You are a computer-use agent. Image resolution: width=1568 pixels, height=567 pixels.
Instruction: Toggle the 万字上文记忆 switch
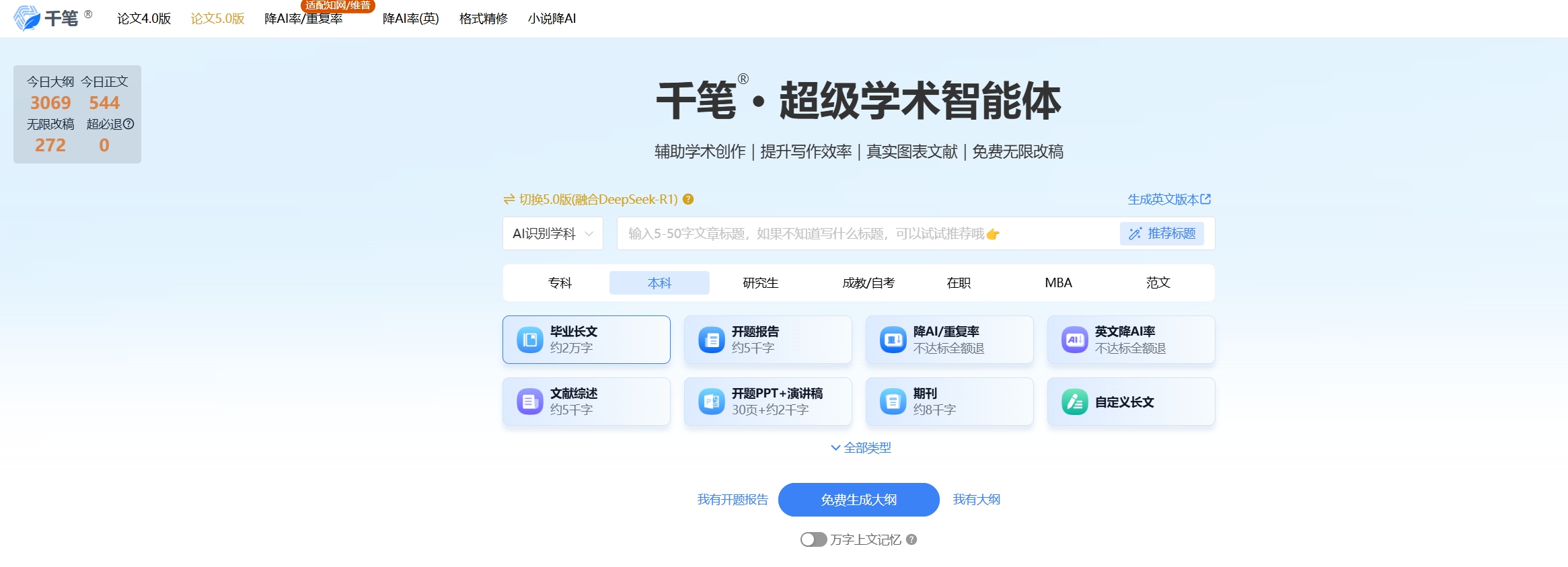point(813,539)
